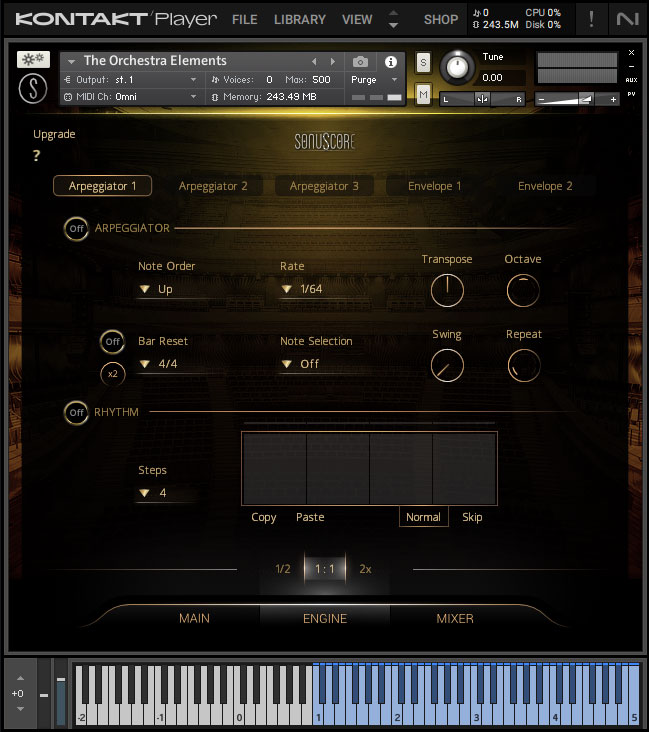
Task: Switch to Arpeggiator 2 tab
Action: point(213,186)
